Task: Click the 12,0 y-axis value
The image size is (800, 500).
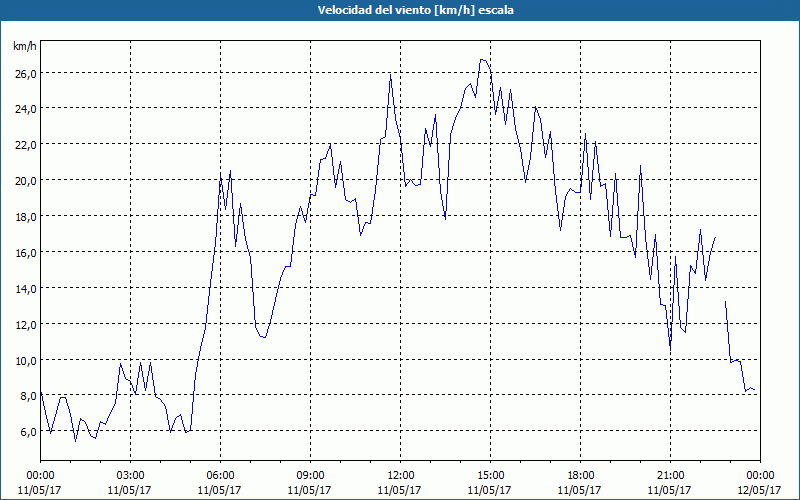Action: (x=25, y=324)
